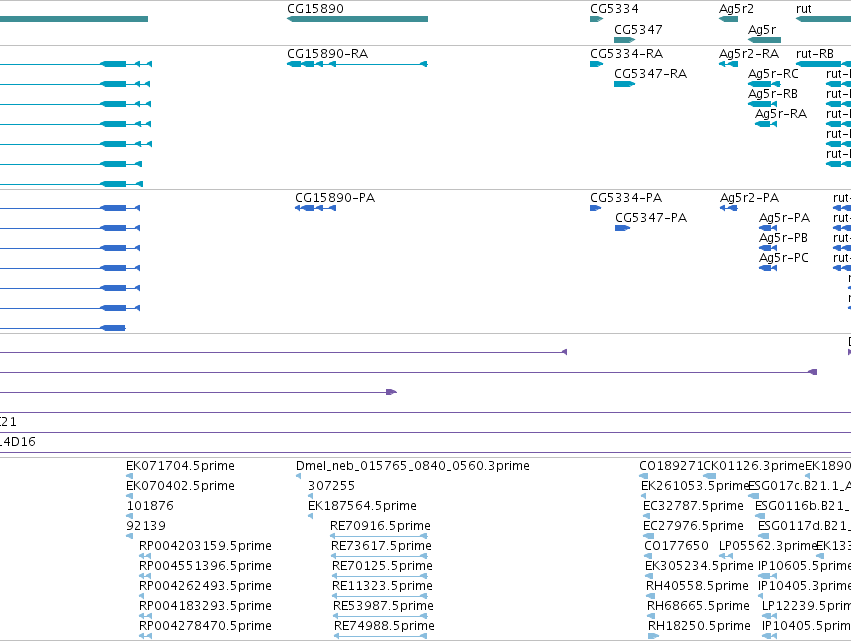Select the Ag5r2-RA transcript label
Screen dimensions: 851x641
(749, 54)
